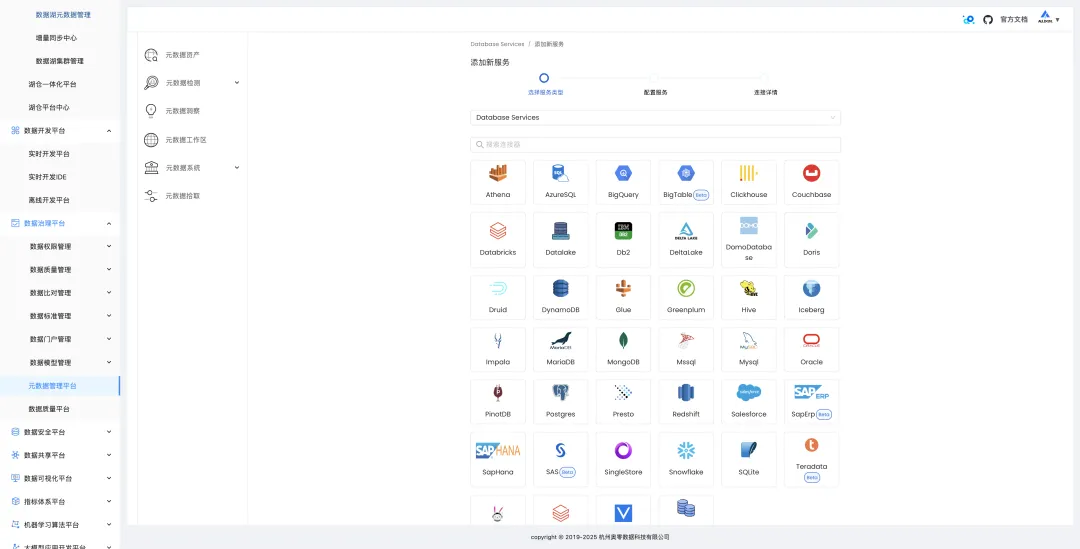Pick the BigQuery connector
The width and height of the screenshot is (1080, 549).
click(x=623, y=183)
